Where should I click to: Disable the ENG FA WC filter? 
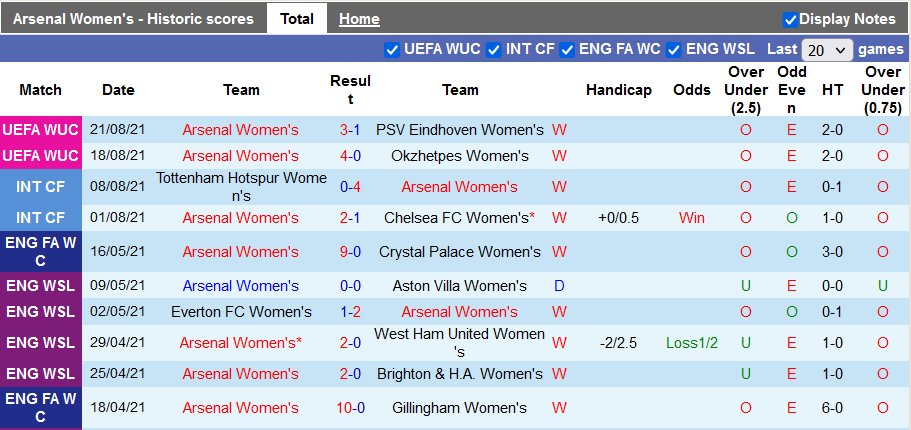(x=568, y=50)
